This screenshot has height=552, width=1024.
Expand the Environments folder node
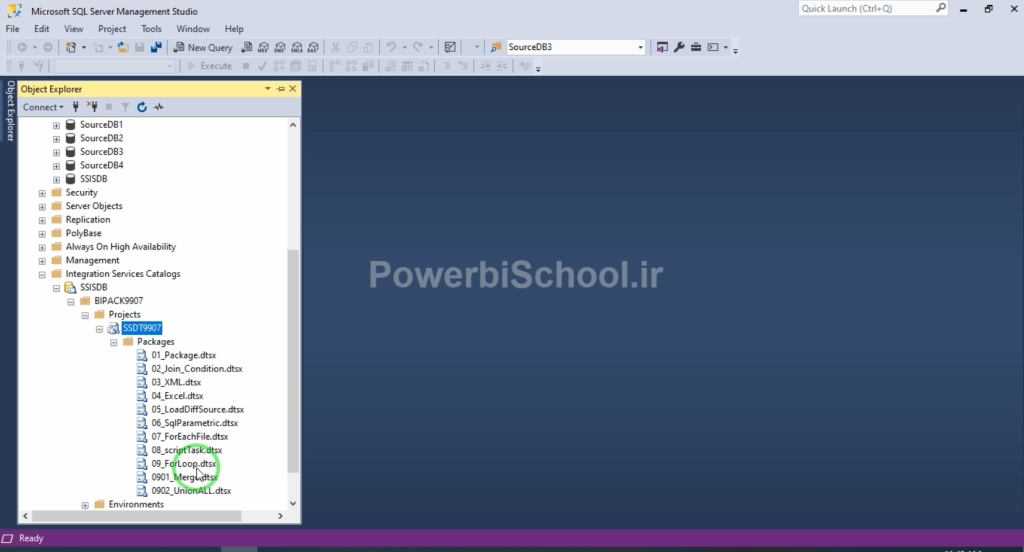(x=85, y=505)
